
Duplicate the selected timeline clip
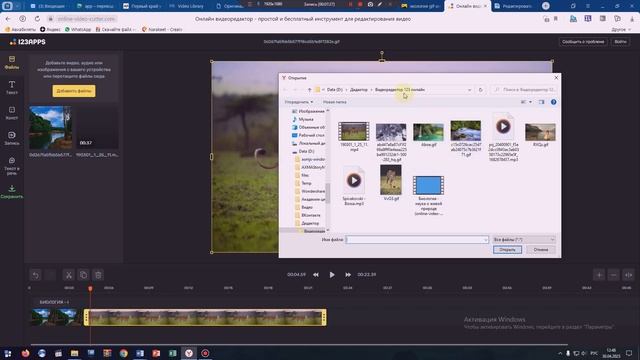point(83,275)
